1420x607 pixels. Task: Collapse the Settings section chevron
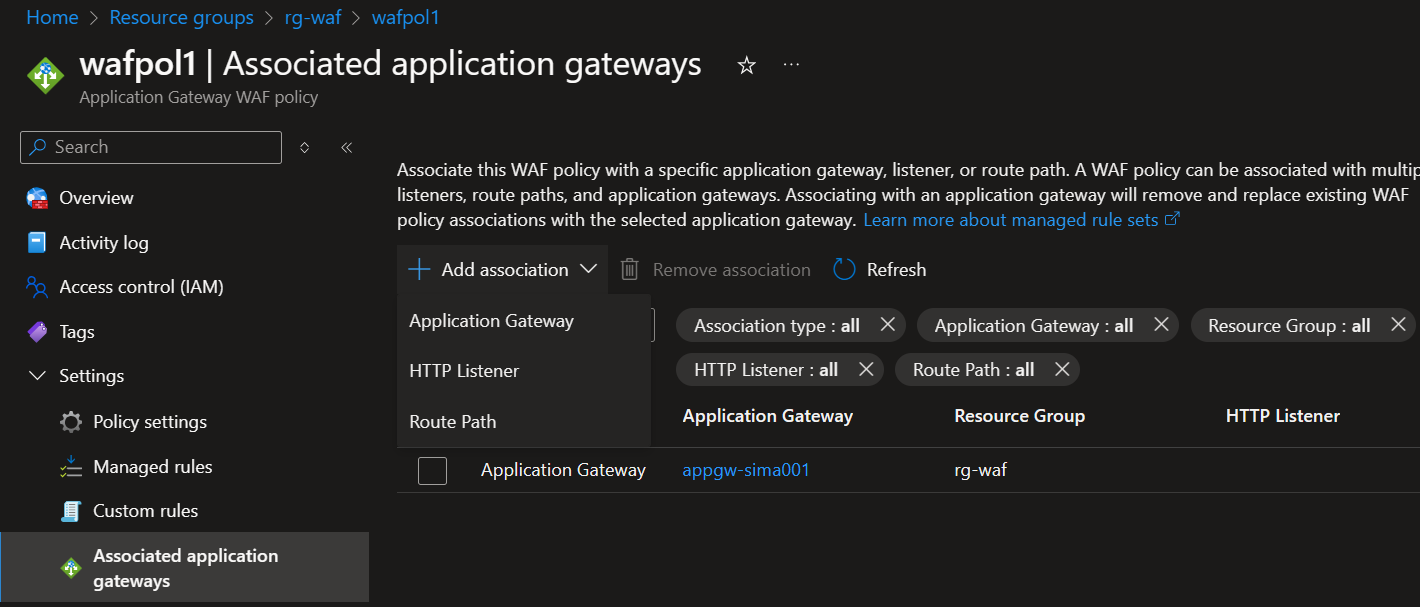38,376
